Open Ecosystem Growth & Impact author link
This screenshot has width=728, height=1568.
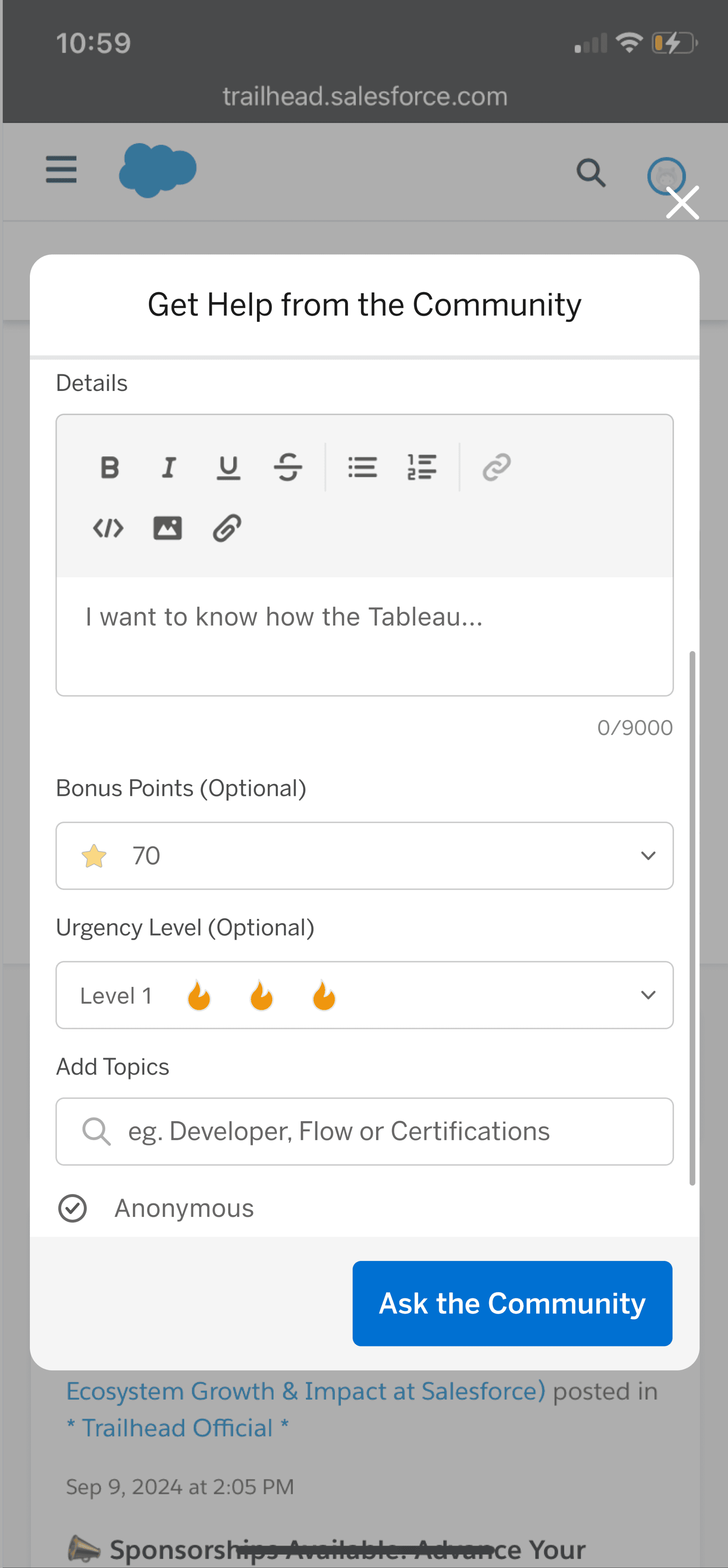point(306,1391)
